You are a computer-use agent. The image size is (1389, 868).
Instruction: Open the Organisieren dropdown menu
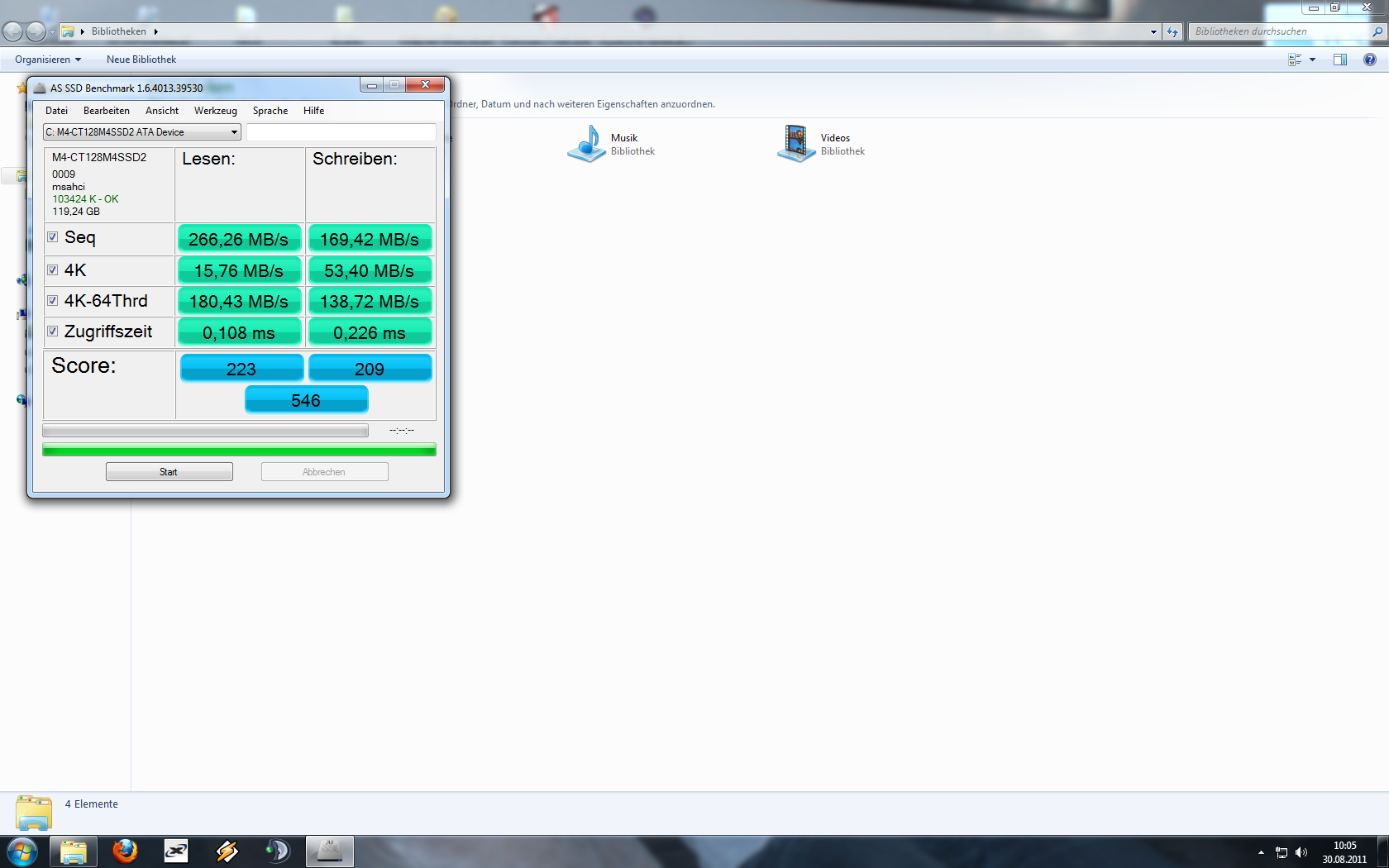pyautogui.click(x=48, y=60)
